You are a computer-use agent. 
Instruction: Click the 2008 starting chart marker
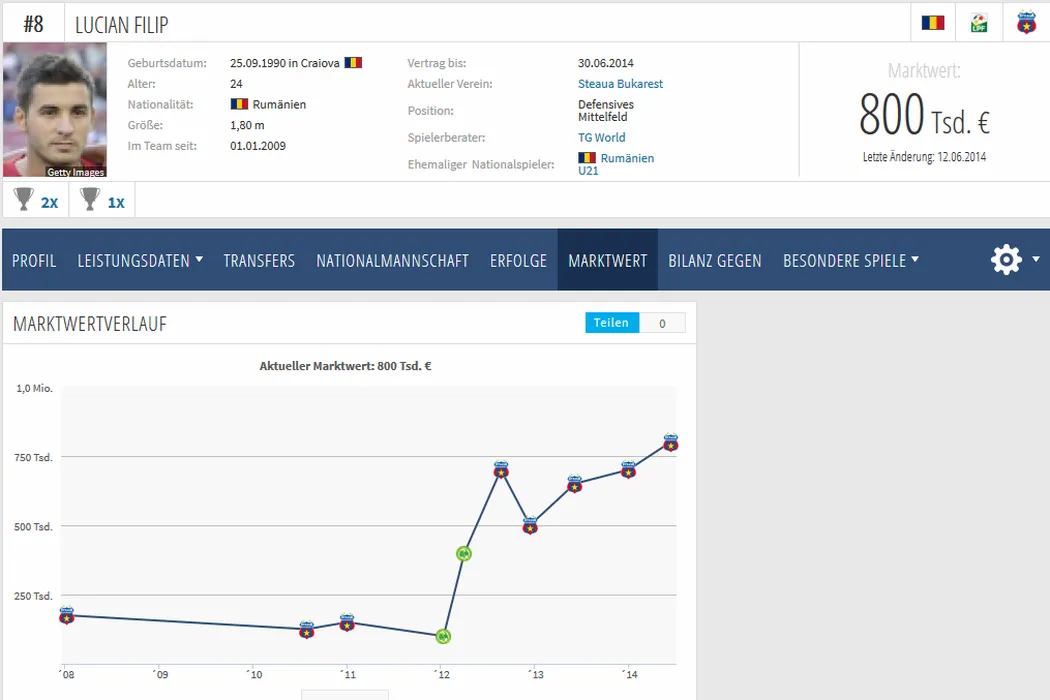click(67, 615)
